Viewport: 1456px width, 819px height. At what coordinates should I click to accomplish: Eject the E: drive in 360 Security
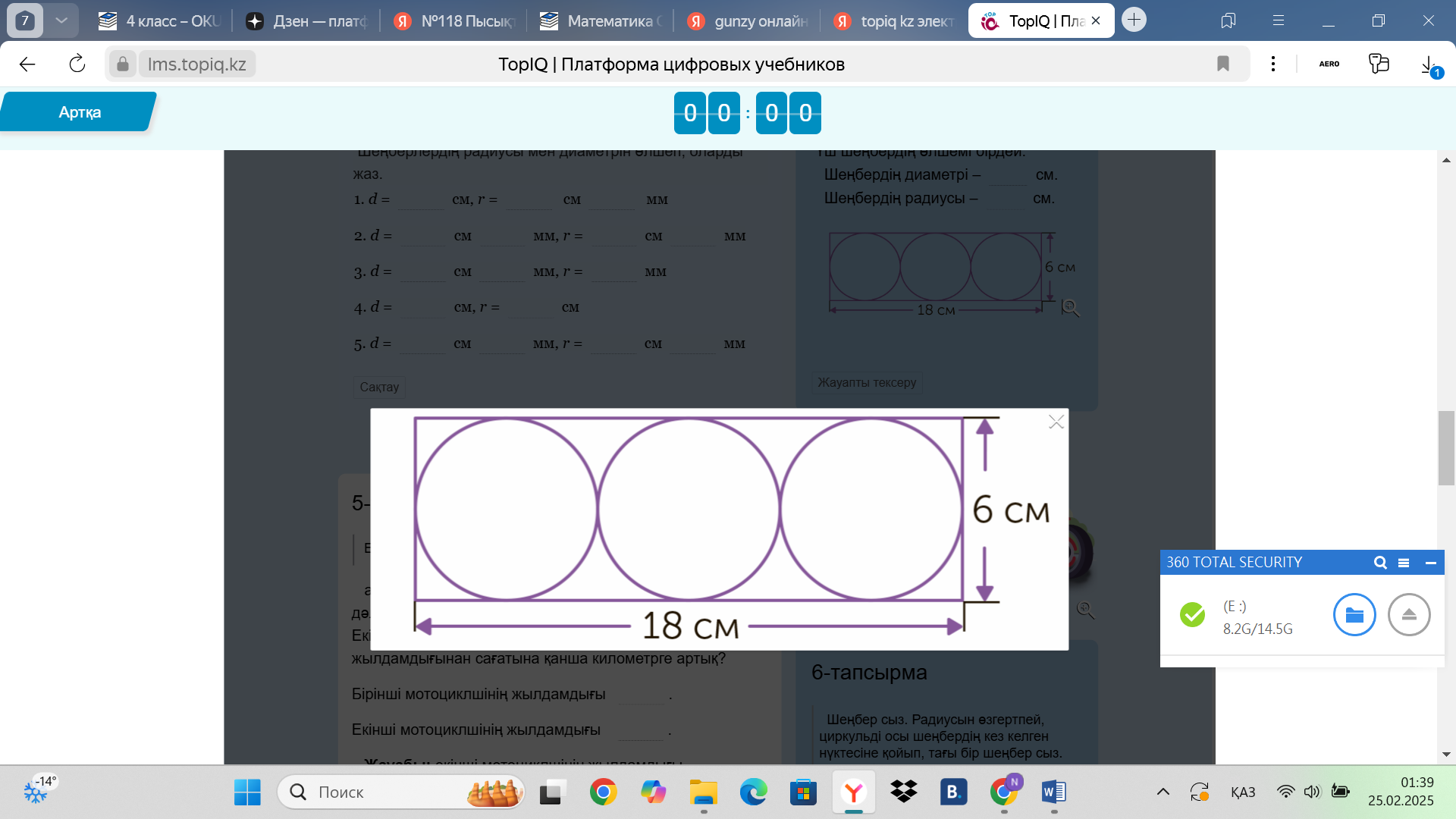click(x=1408, y=615)
